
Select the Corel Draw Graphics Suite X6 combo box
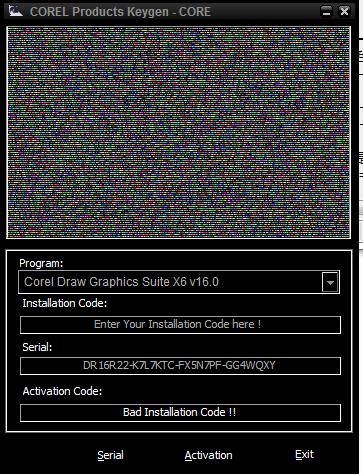click(x=179, y=282)
